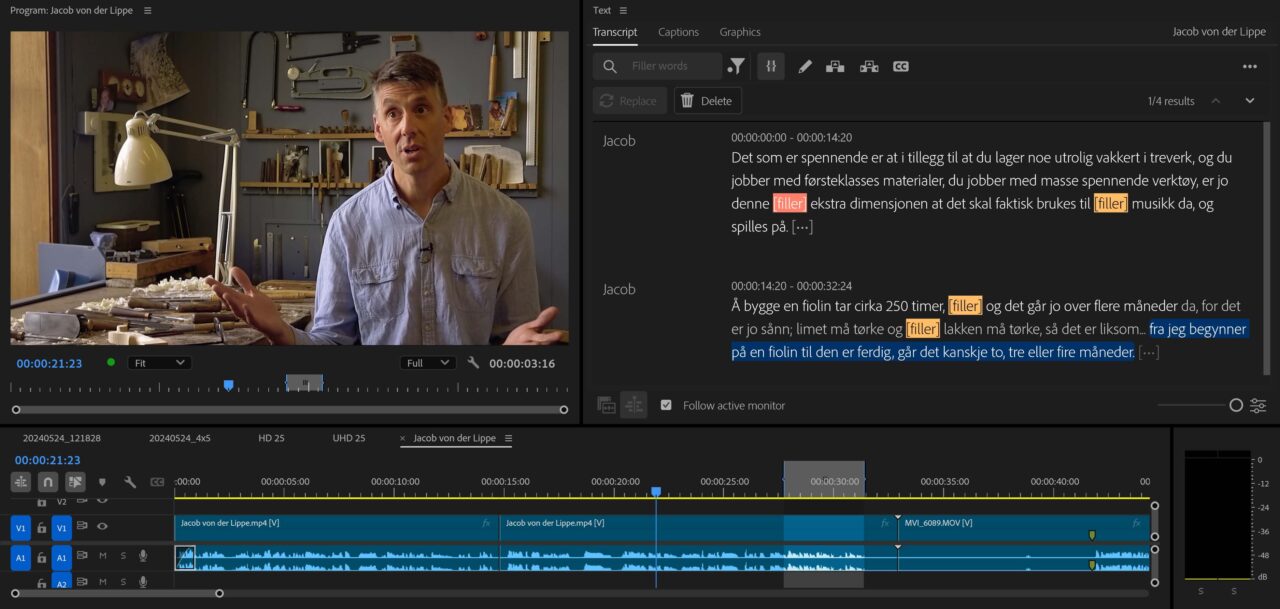Enable voice-over record microphone on A1
The width and height of the screenshot is (1280, 609).
(x=143, y=555)
